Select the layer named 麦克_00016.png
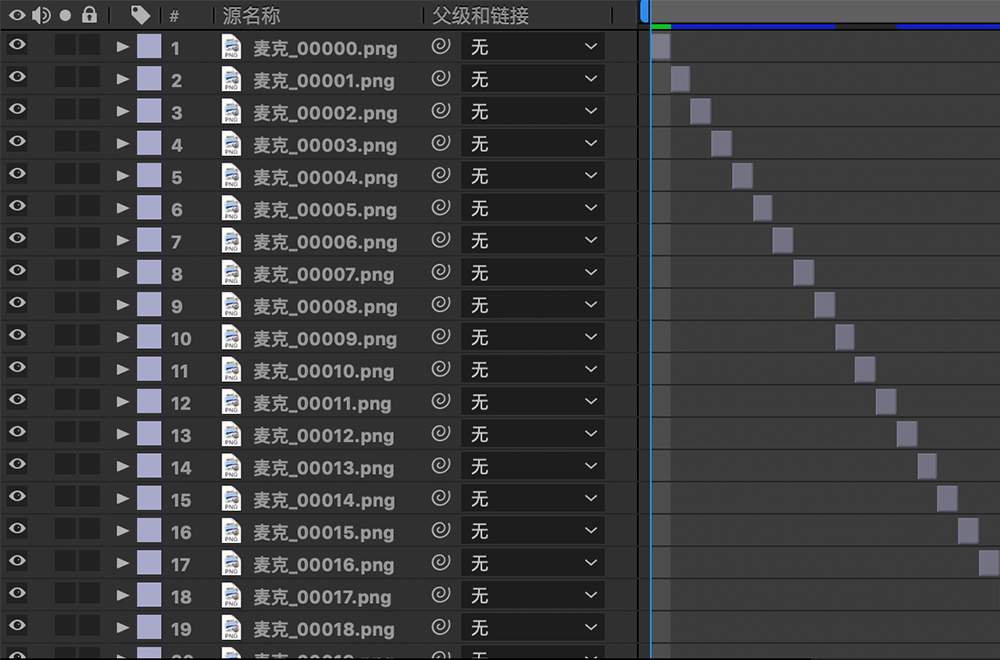Image resolution: width=1000 pixels, height=660 pixels. click(x=323, y=564)
